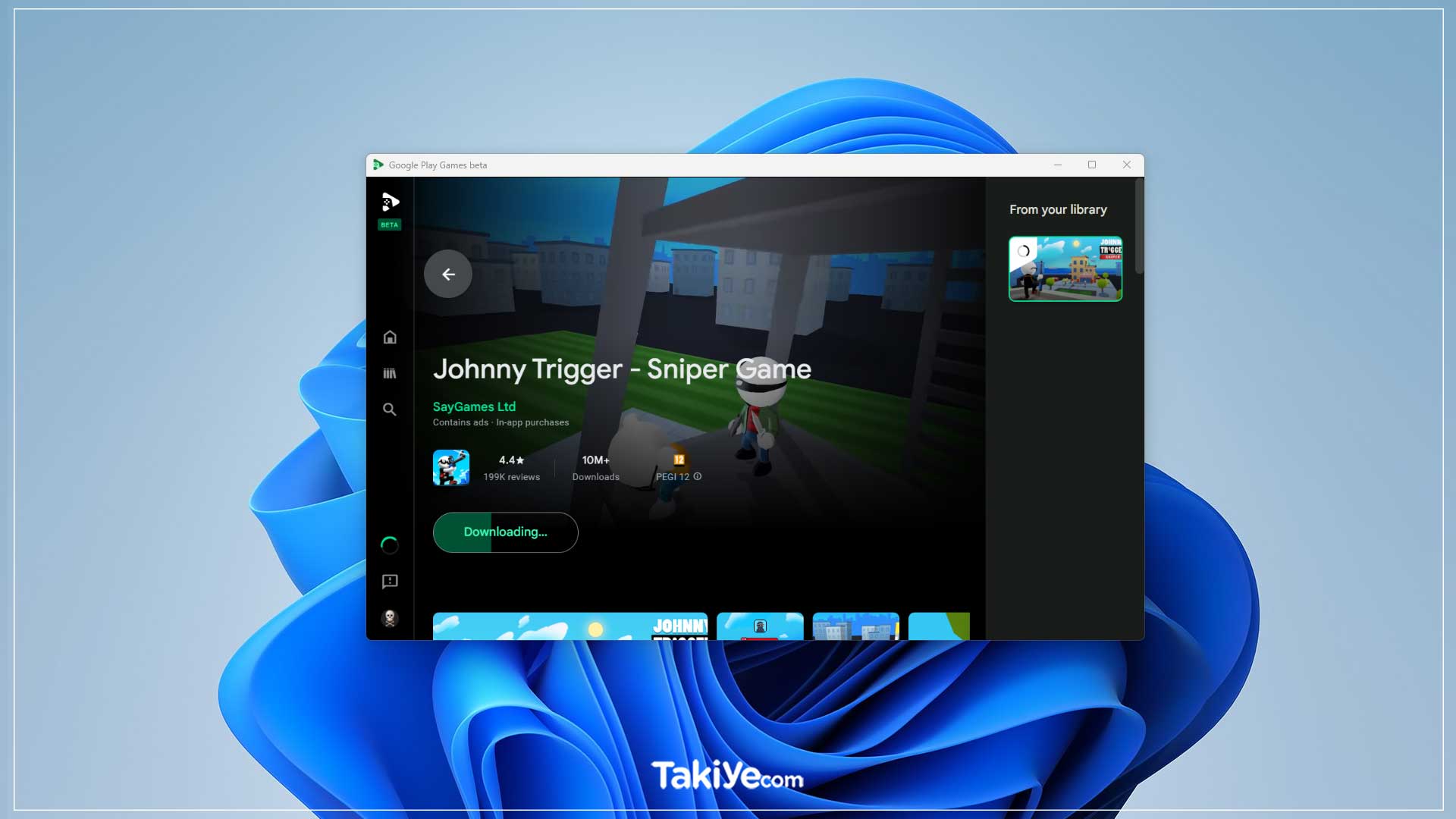This screenshot has width=1456, height=819.
Task: Open the SayGames Ltd developer link
Action: 474,407
